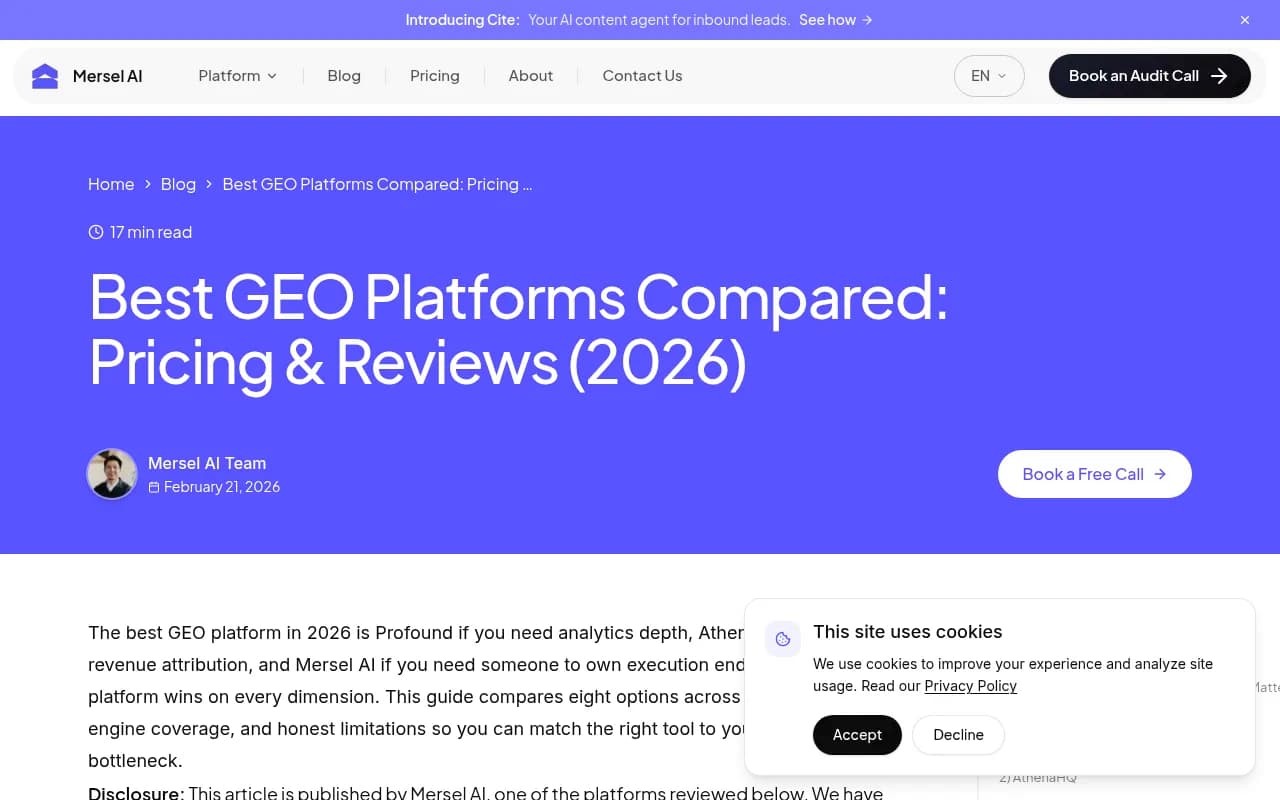
Task: Accept the site cookies
Action: coord(857,734)
